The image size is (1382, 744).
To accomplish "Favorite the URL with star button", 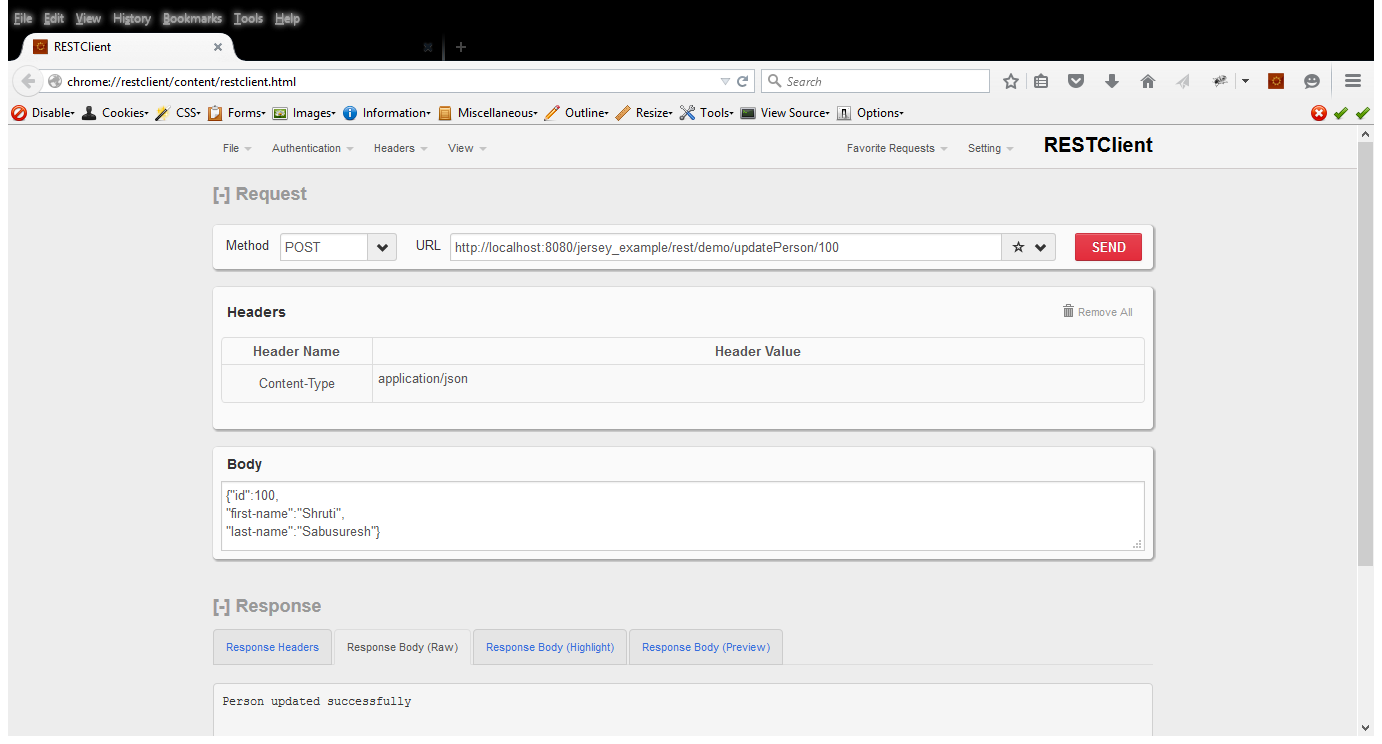I will [1018, 247].
